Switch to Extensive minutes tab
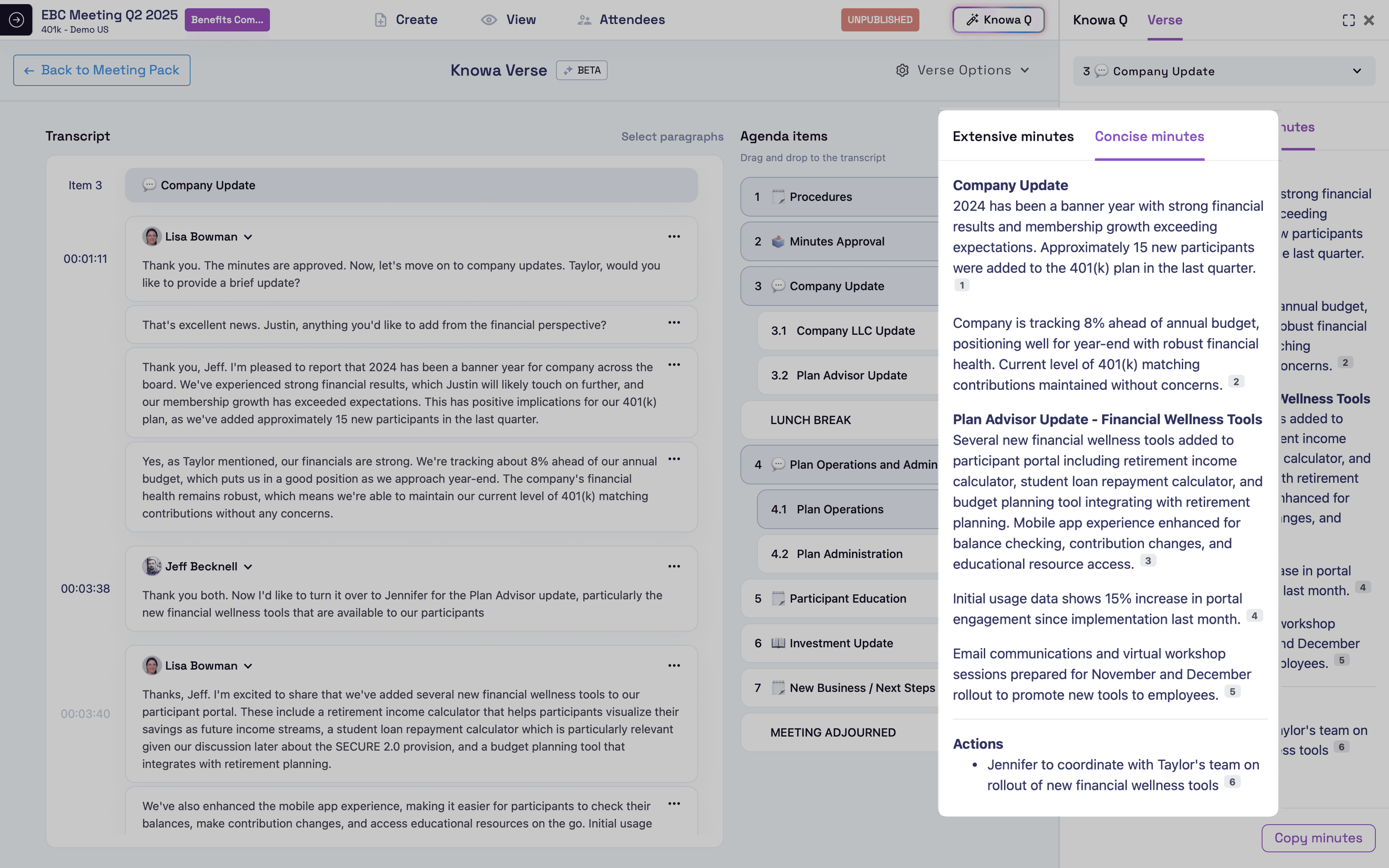 click(x=1012, y=136)
